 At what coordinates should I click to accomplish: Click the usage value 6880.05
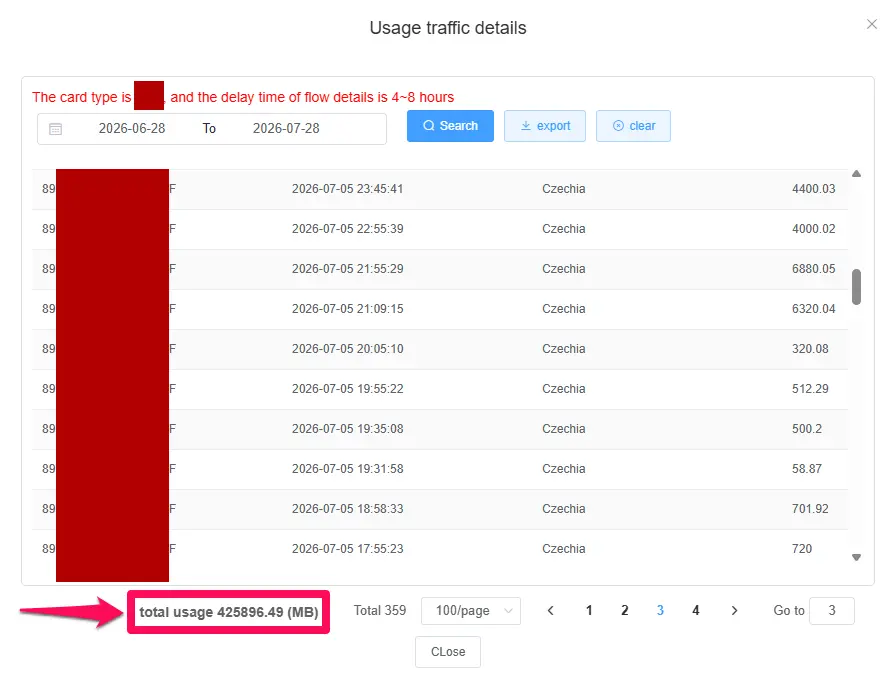813,269
